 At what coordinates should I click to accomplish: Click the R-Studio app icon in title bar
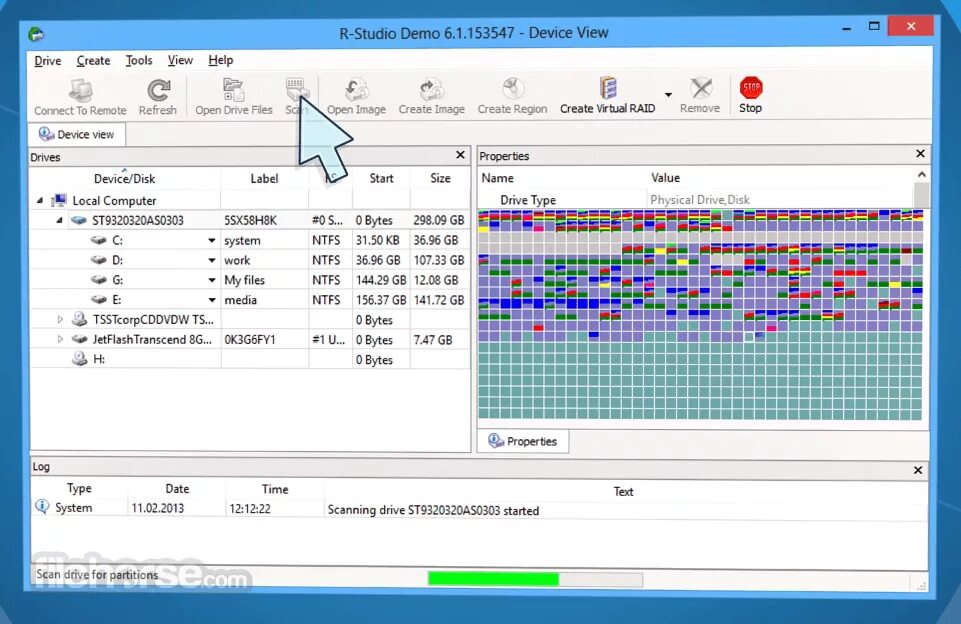coord(36,34)
